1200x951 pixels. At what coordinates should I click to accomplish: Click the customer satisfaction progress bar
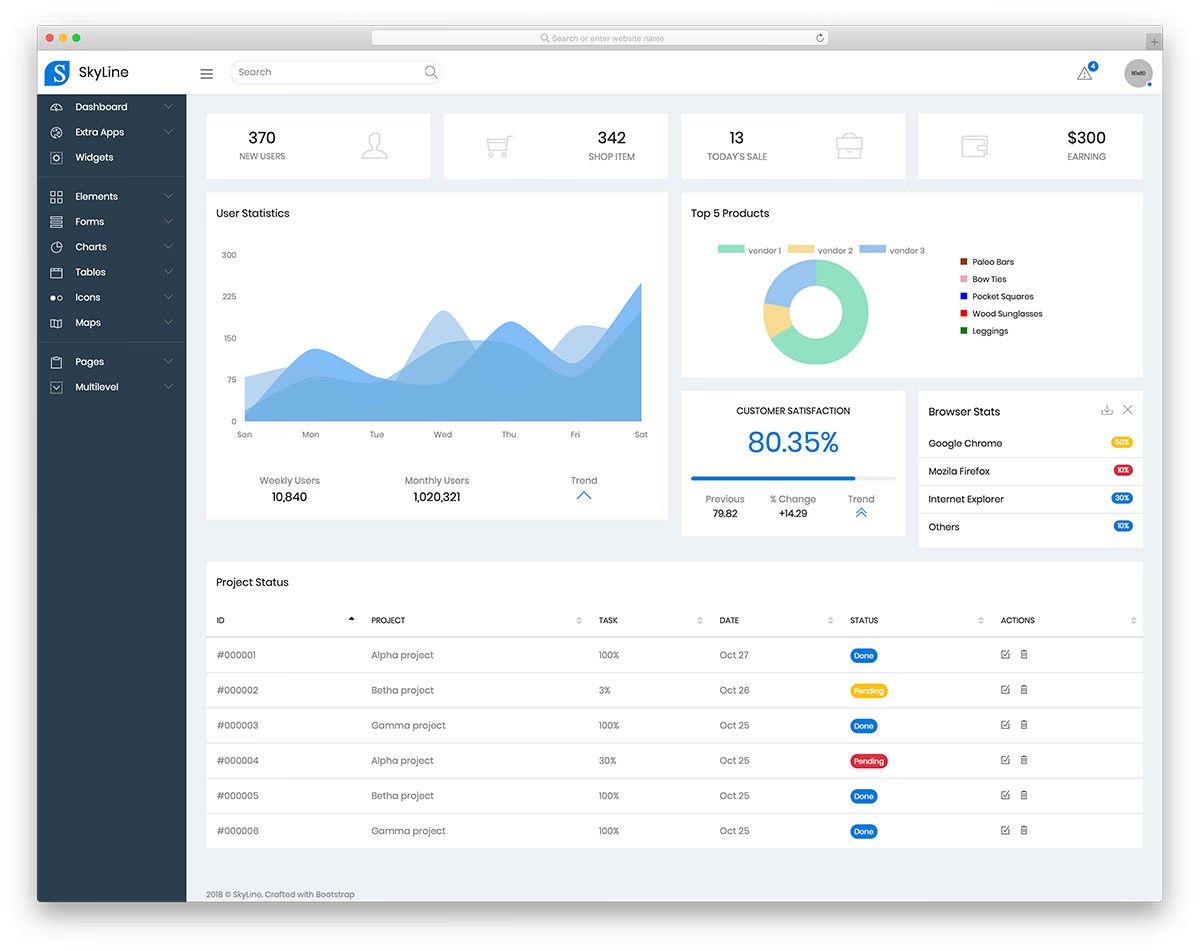pyautogui.click(x=793, y=478)
